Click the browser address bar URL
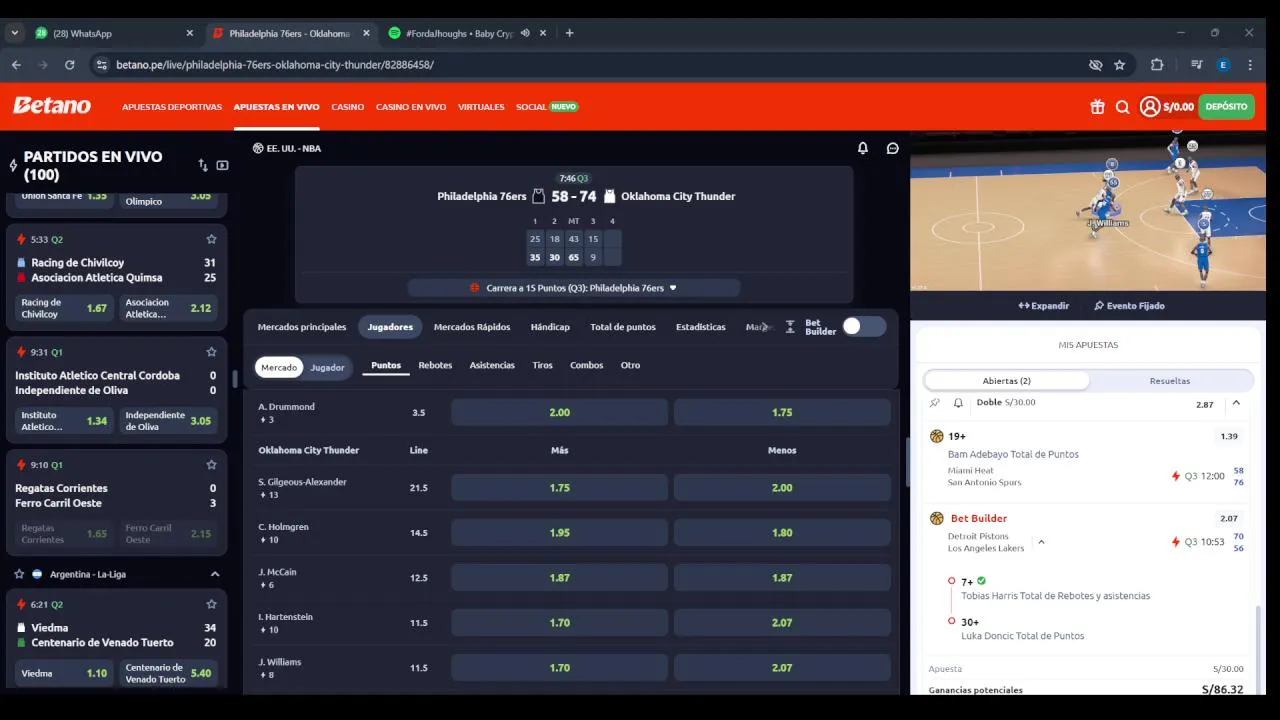This screenshot has height=720, width=1280. coord(275,65)
